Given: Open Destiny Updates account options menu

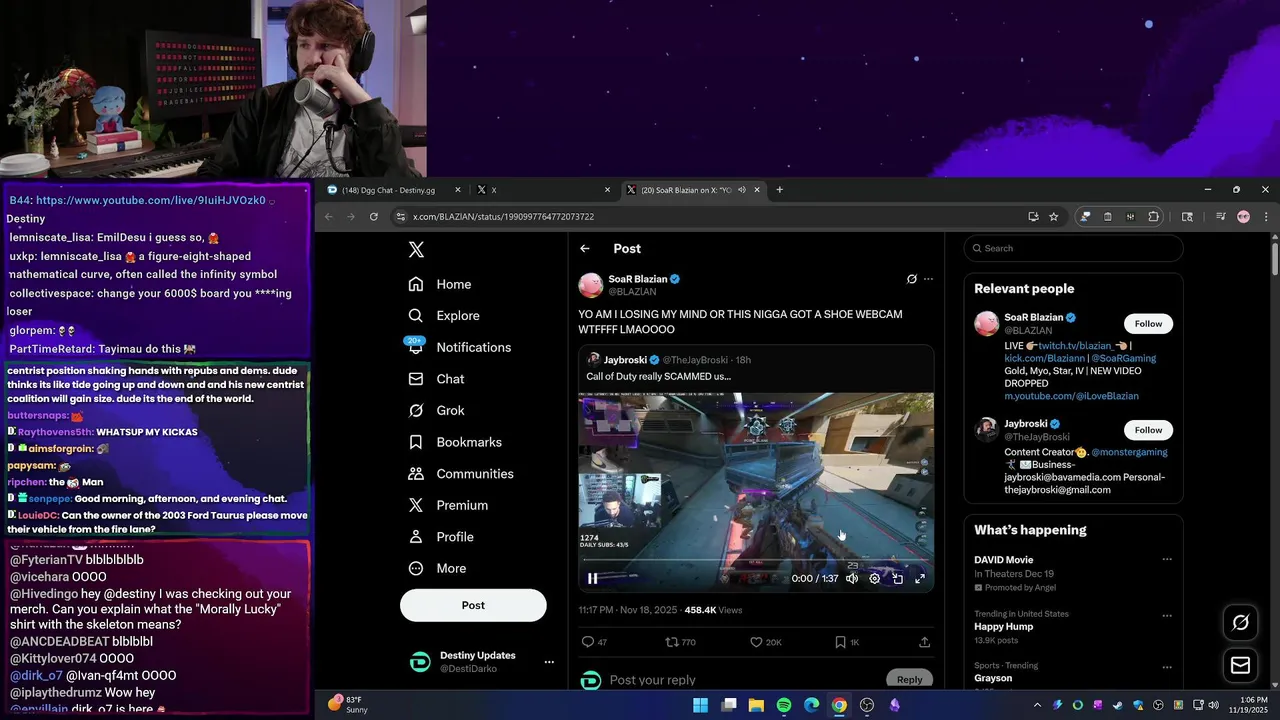Looking at the screenshot, I should [549, 662].
